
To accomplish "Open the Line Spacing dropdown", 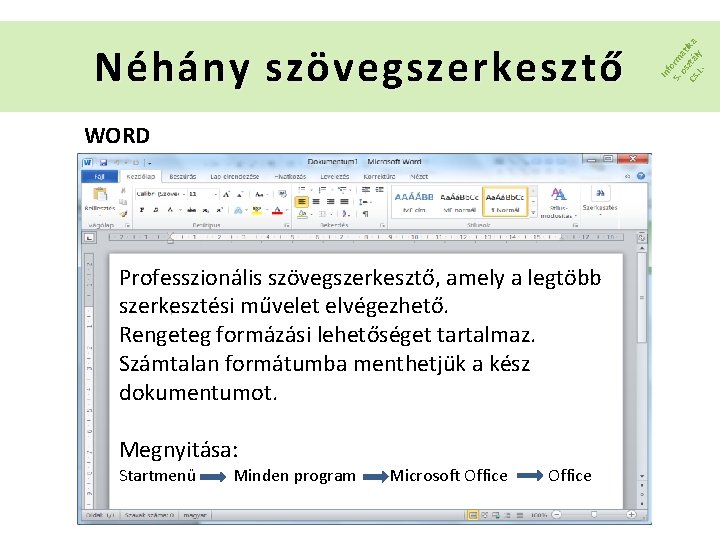I will click(365, 202).
